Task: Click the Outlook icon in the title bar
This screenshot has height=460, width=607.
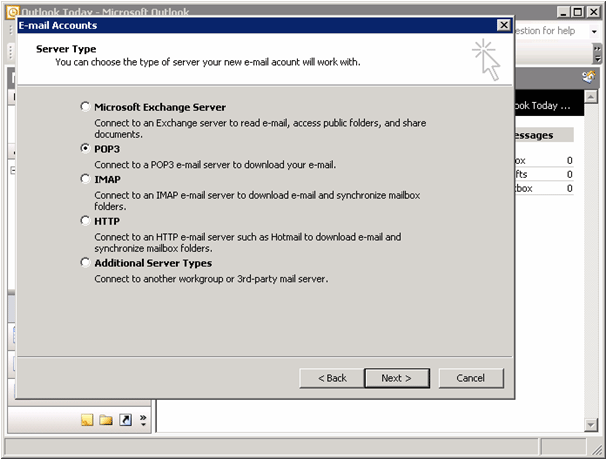Action: click(12, 12)
